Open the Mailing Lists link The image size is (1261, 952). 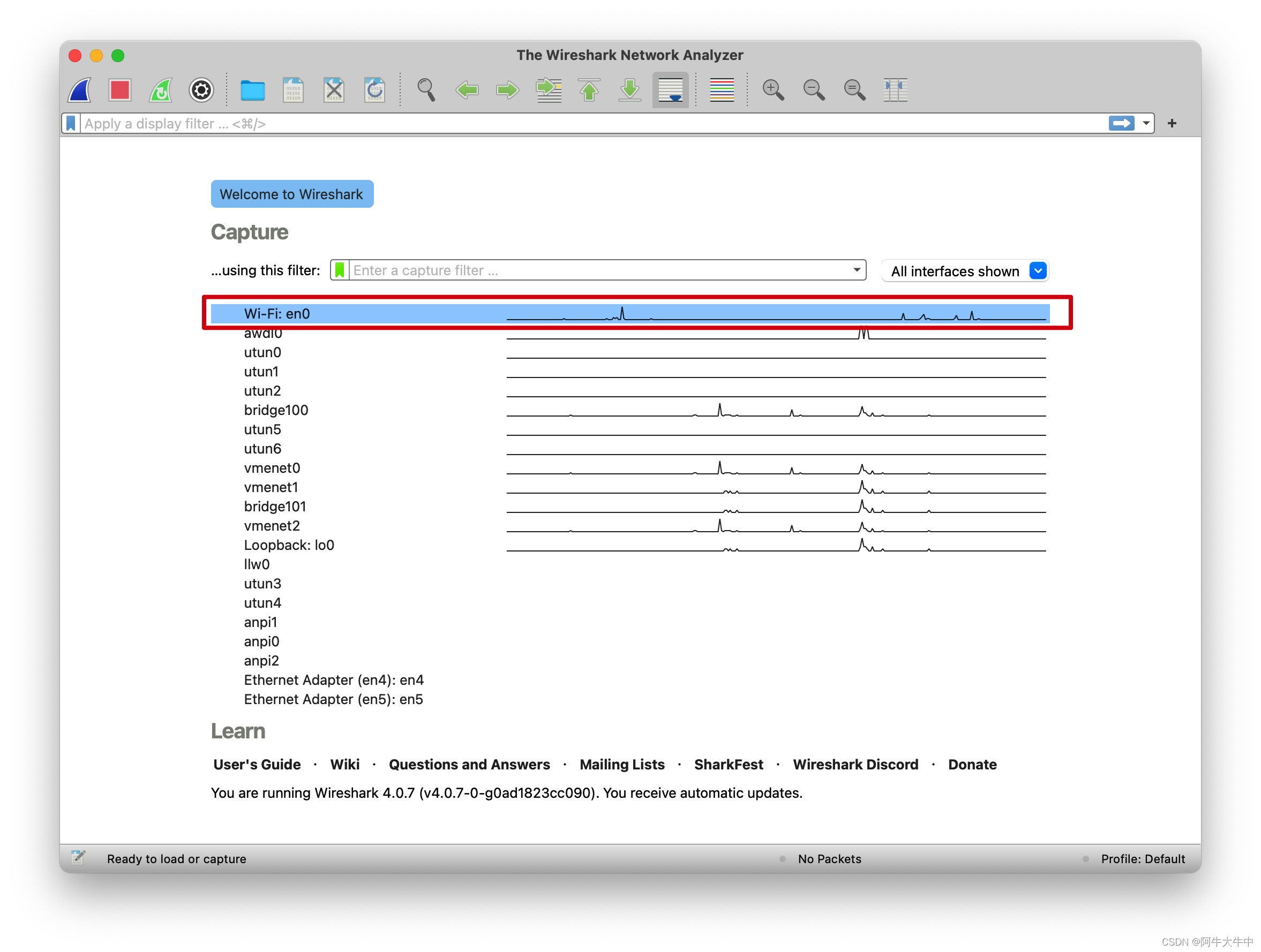[x=622, y=765]
